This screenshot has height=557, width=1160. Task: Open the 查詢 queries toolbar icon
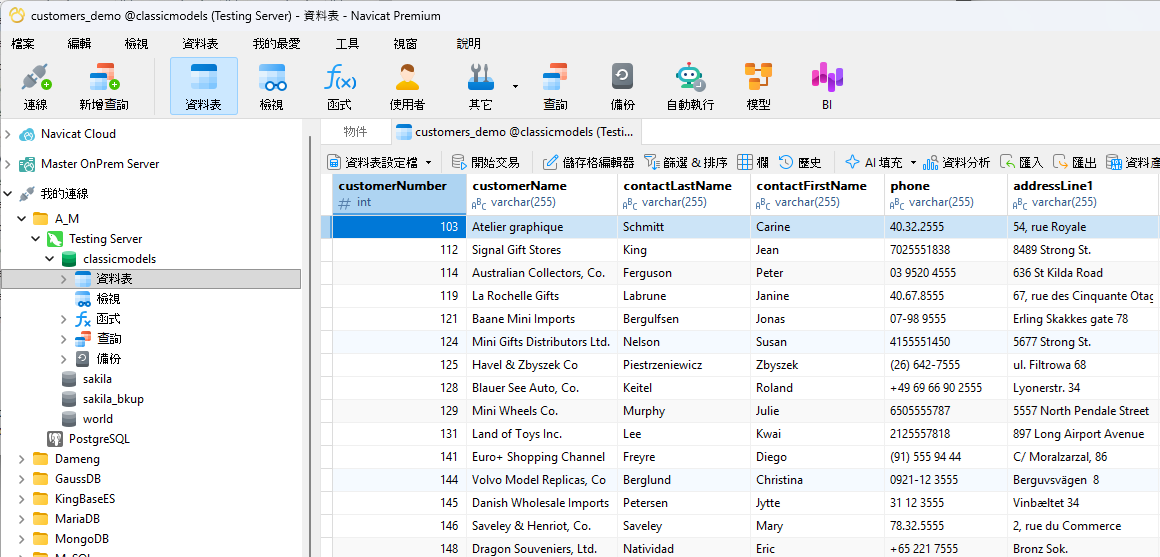click(555, 86)
